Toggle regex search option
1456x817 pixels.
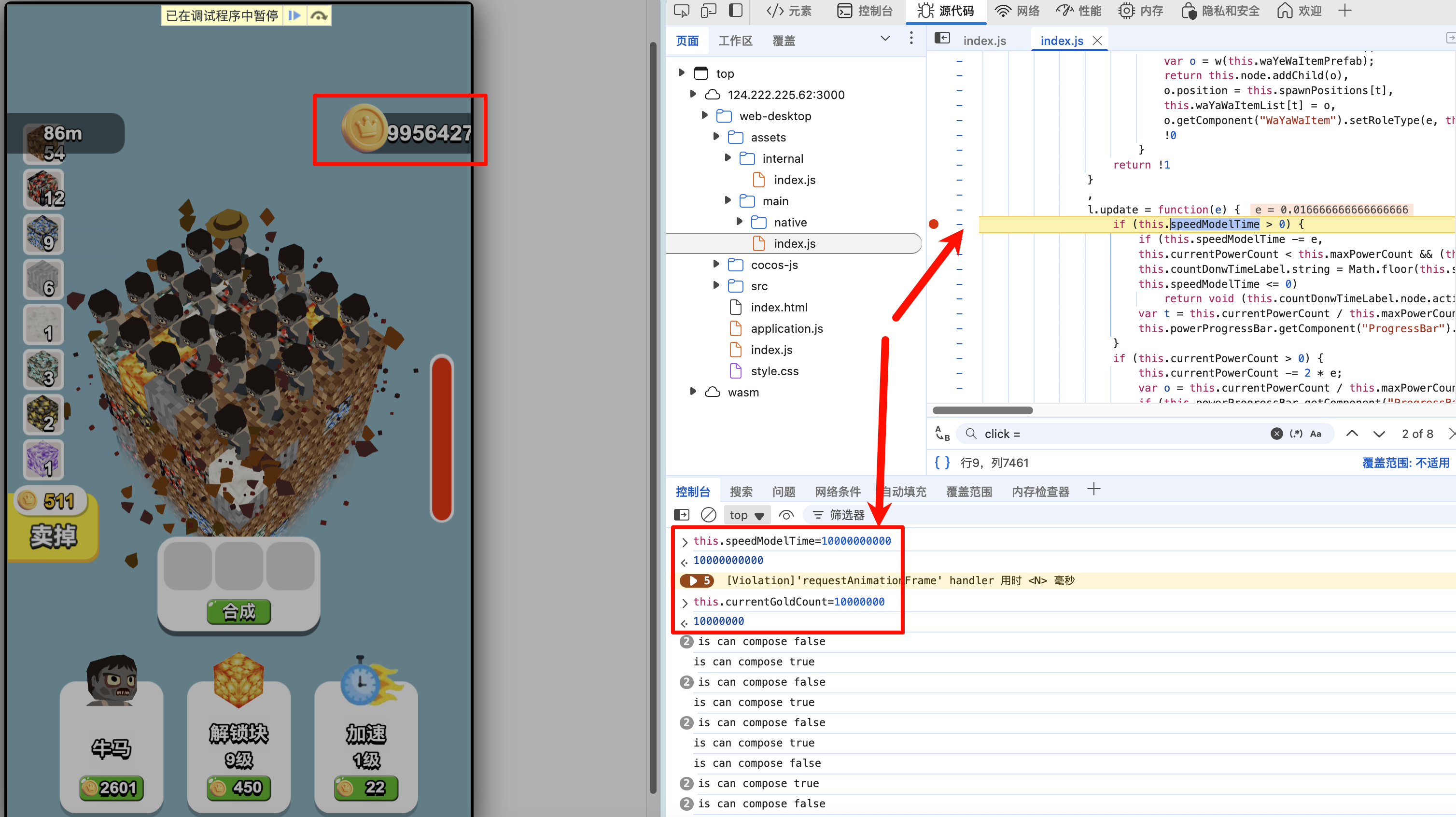point(1296,434)
